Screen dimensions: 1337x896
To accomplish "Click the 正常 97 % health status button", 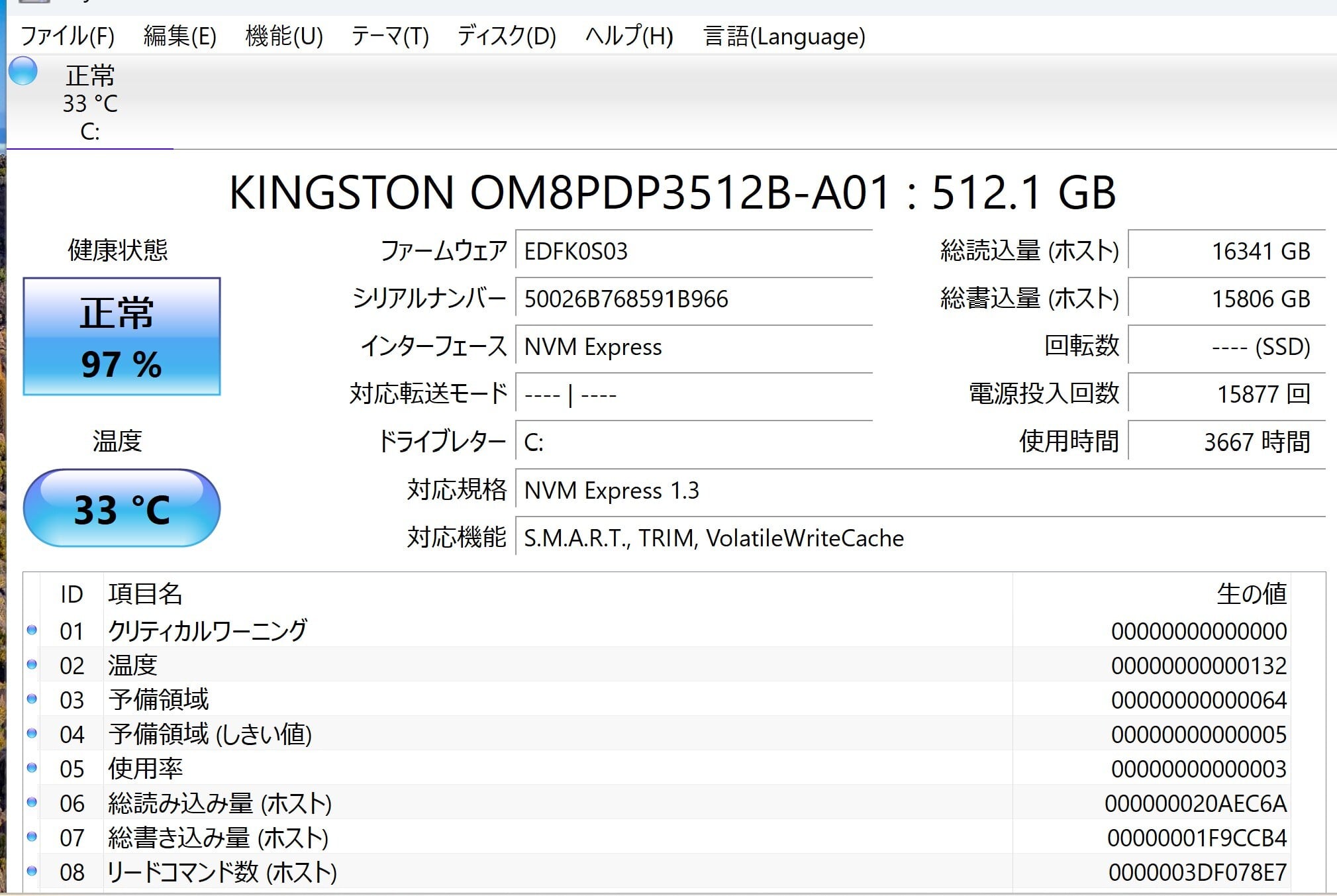I will click(122, 336).
